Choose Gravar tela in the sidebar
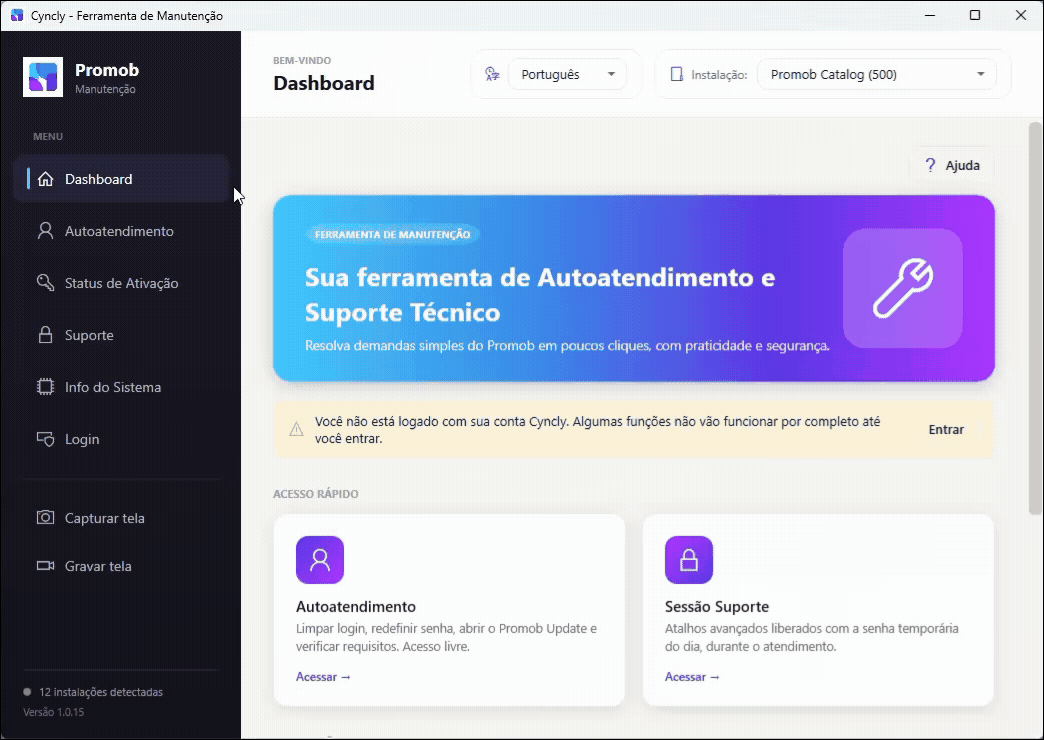 pyautogui.click(x=121, y=566)
